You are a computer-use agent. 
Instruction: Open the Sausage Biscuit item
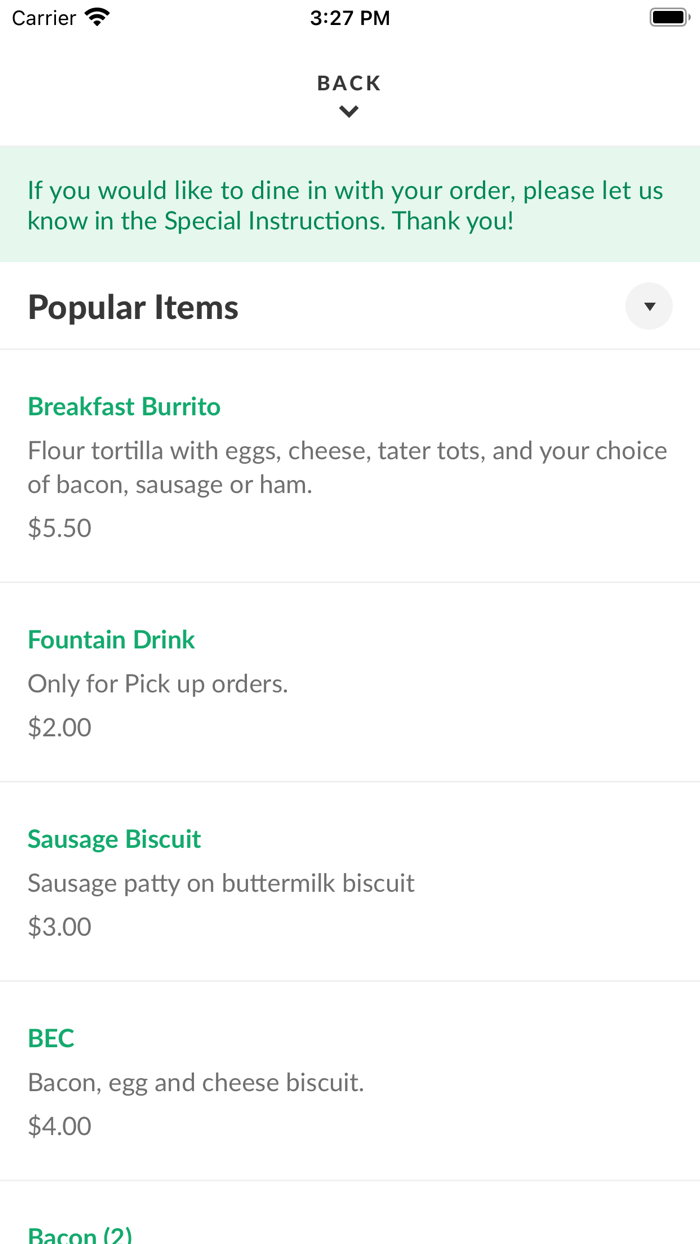[114, 839]
